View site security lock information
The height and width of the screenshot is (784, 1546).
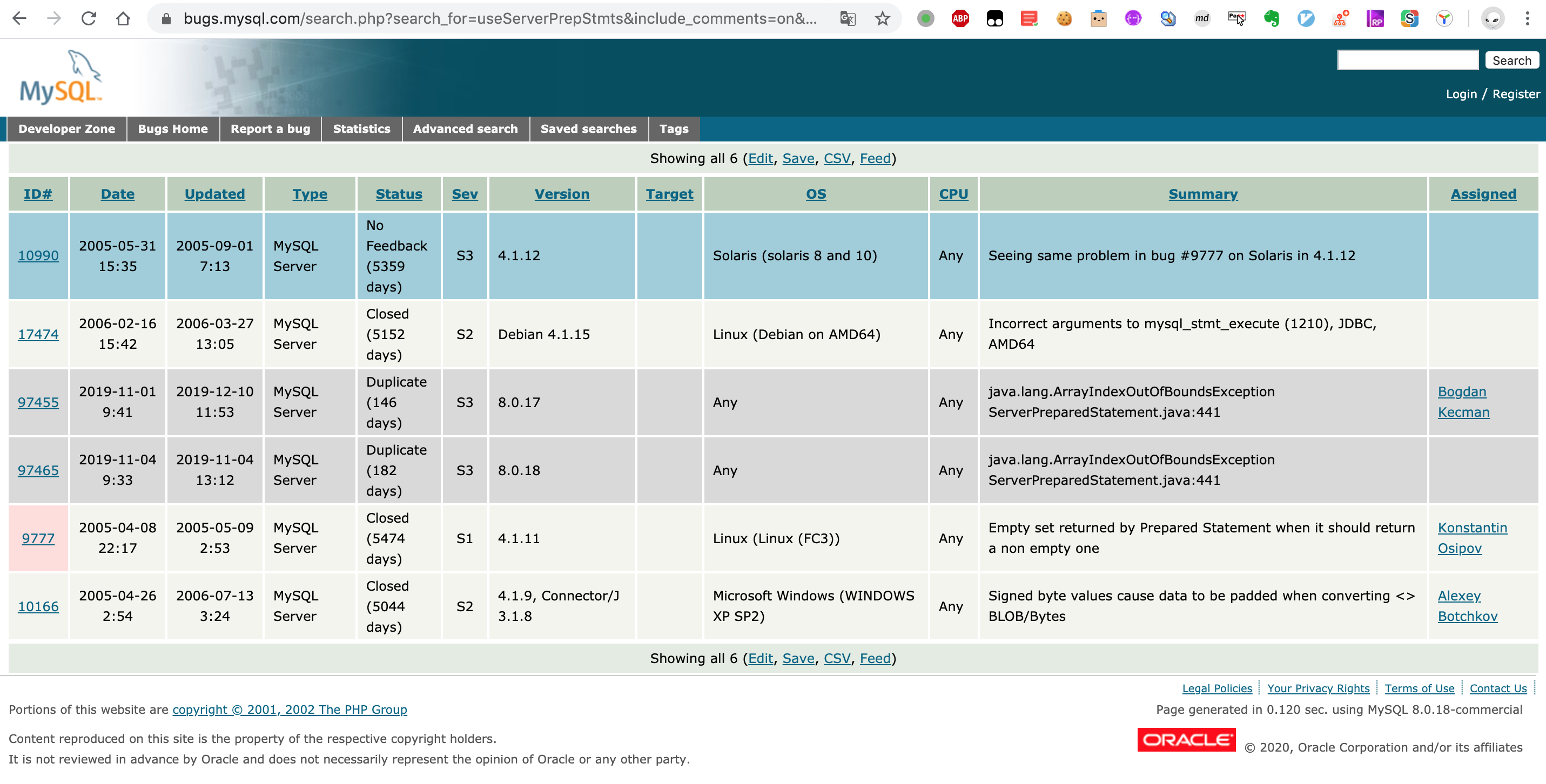point(167,18)
